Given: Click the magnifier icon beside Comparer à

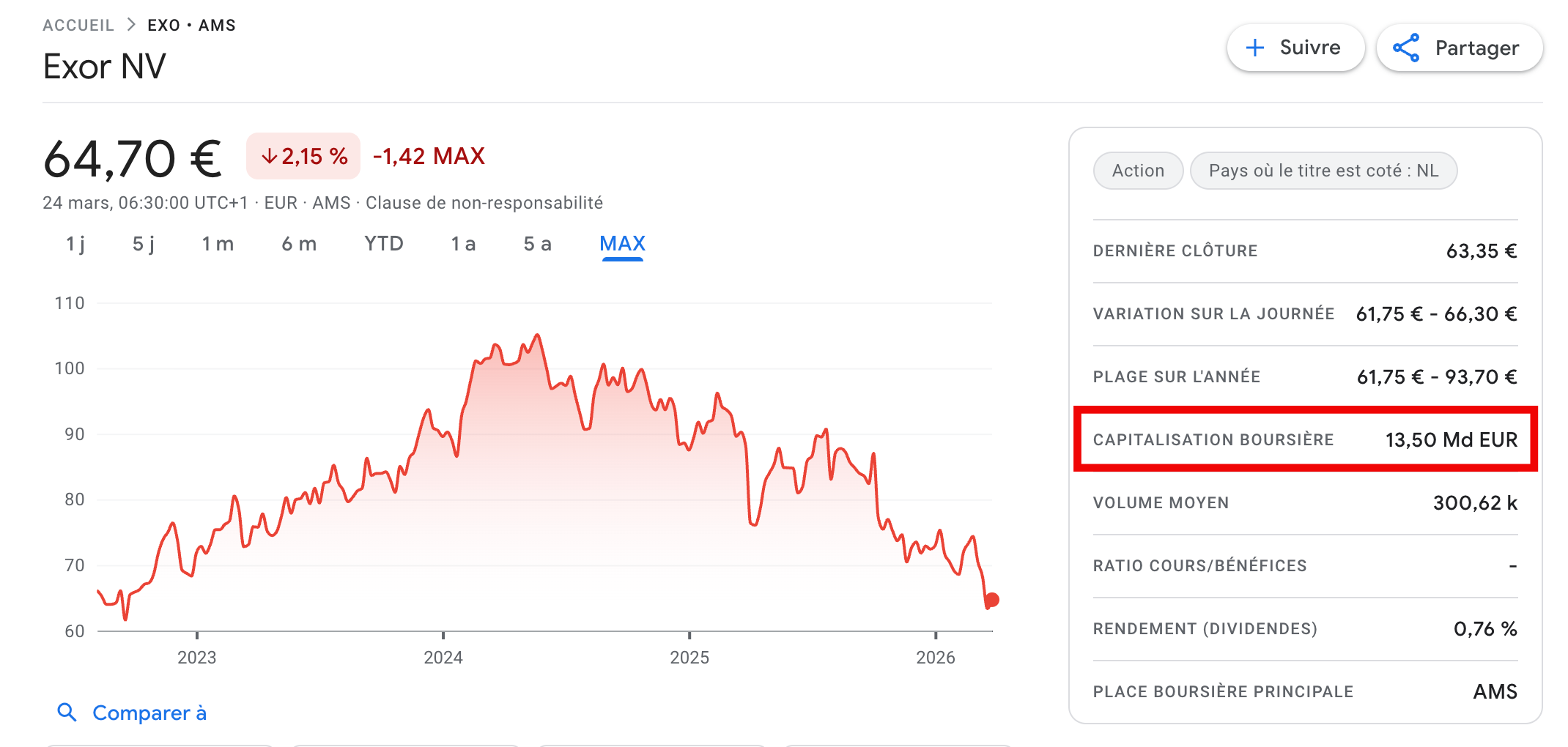Looking at the screenshot, I should [x=67, y=712].
